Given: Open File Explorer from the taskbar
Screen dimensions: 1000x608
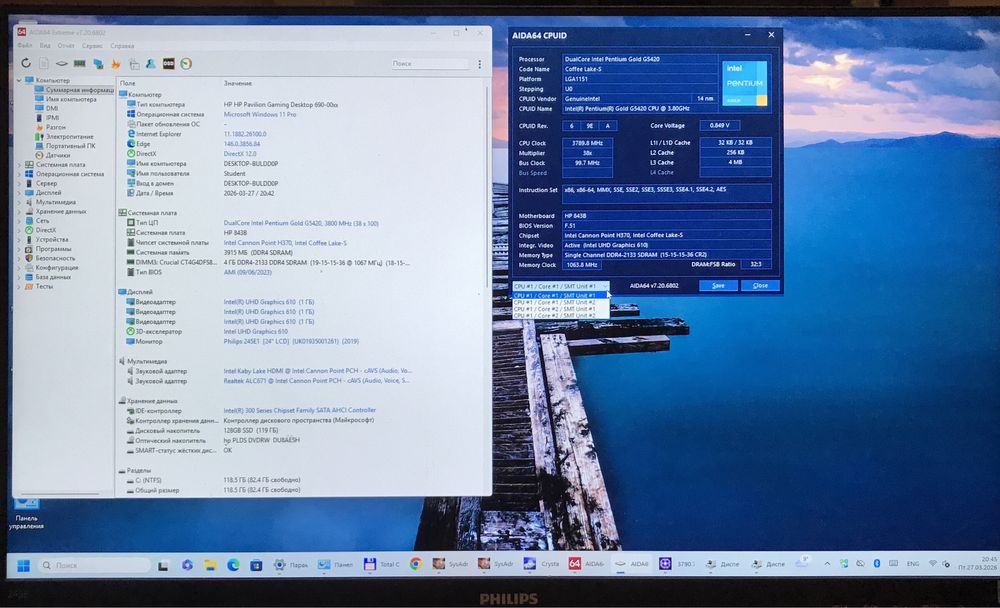Looking at the screenshot, I should point(210,565).
